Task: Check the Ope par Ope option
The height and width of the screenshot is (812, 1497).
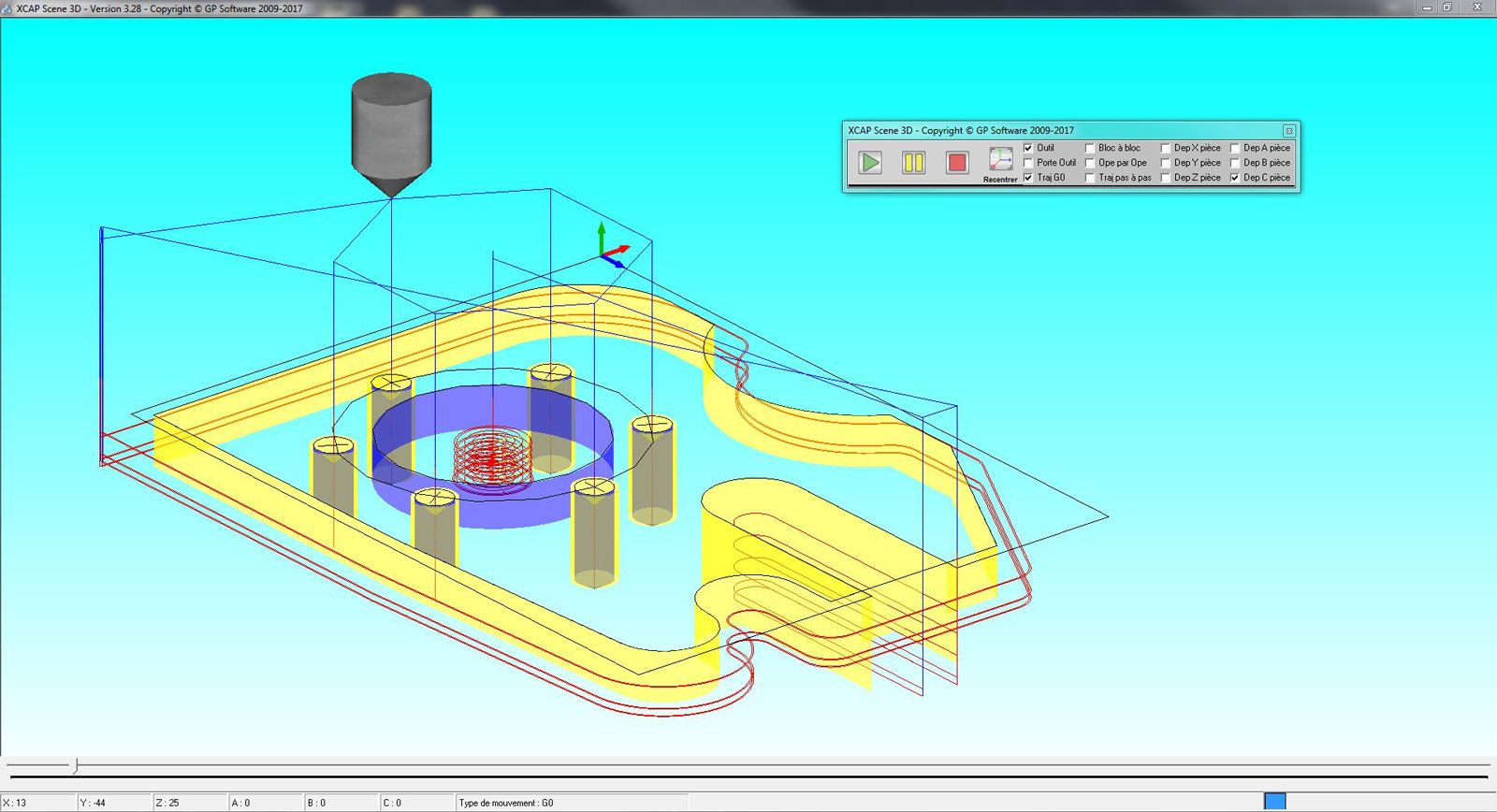Action: 1090,163
